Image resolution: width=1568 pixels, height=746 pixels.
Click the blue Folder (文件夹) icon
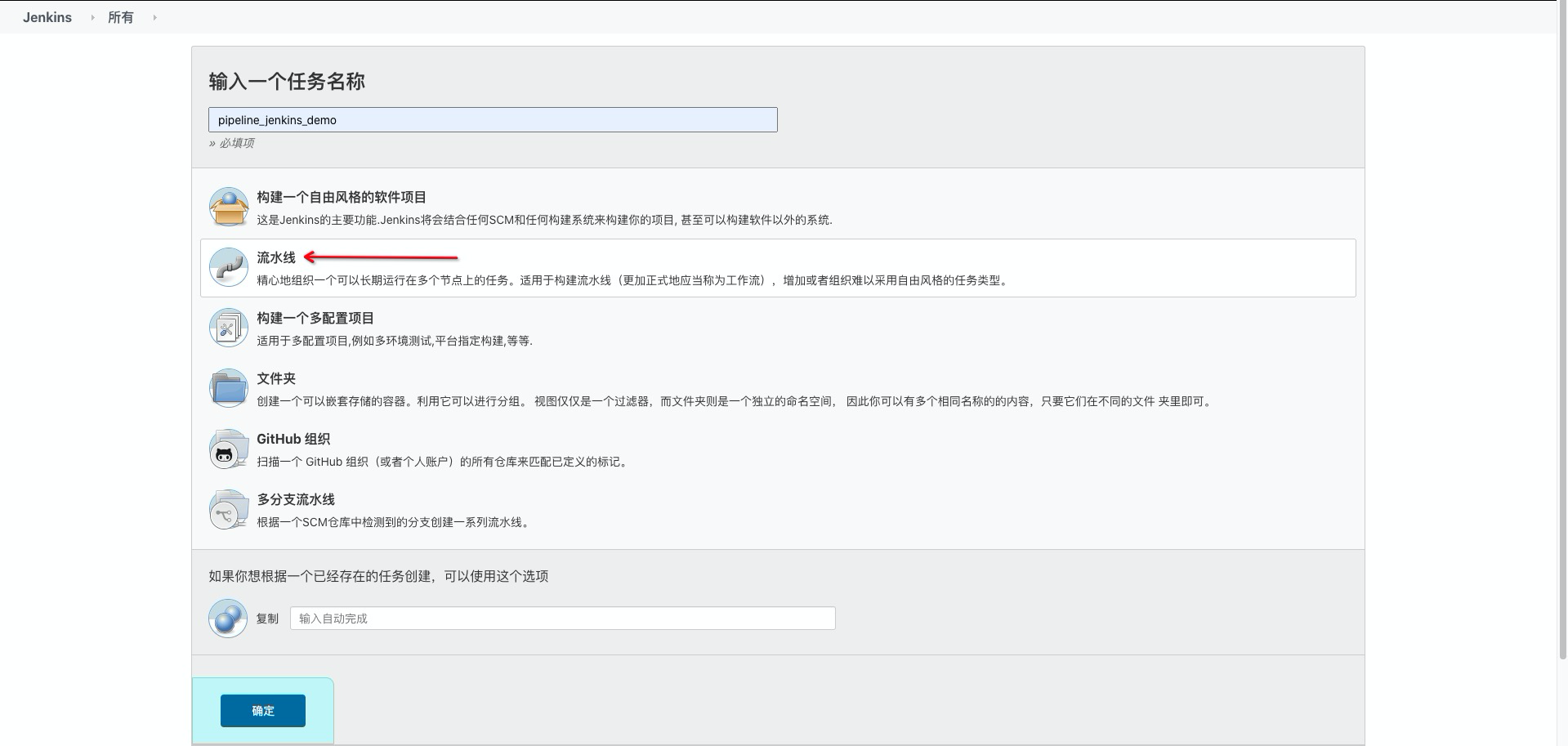[x=229, y=388]
